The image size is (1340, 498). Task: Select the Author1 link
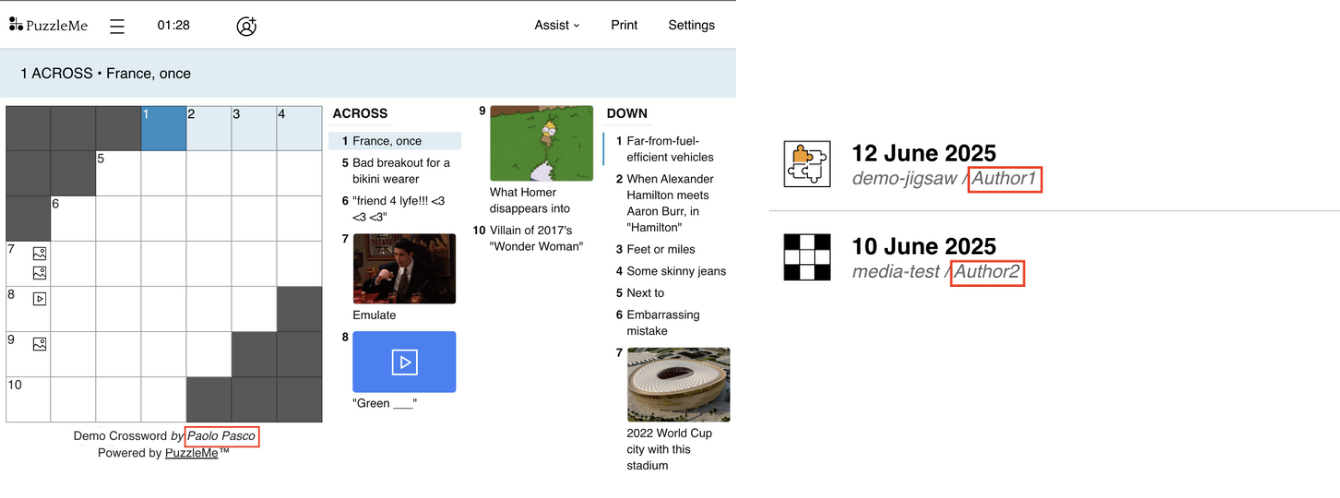[1006, 179]
